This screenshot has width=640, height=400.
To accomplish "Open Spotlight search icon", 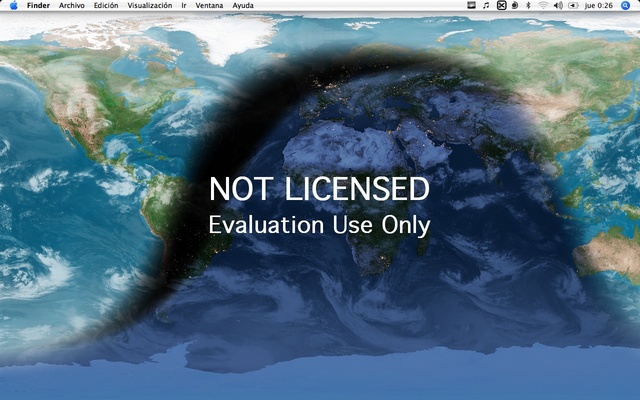I will point(625,5).
